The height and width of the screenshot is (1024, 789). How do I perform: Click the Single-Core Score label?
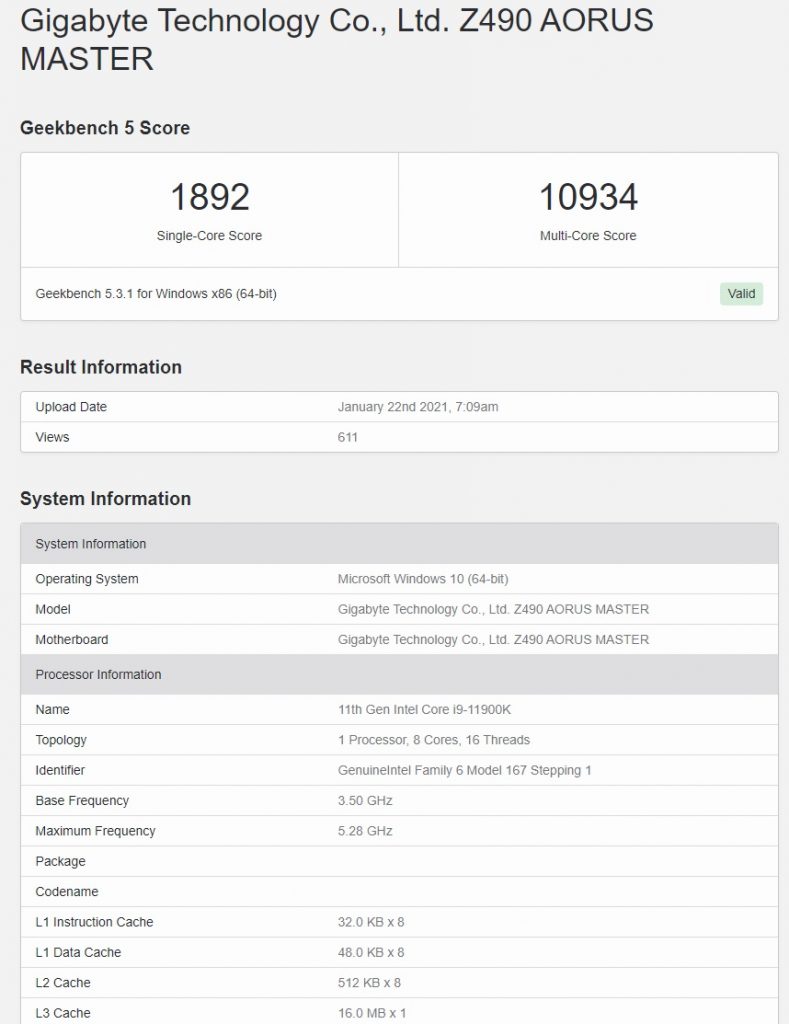tap(209, 236)
